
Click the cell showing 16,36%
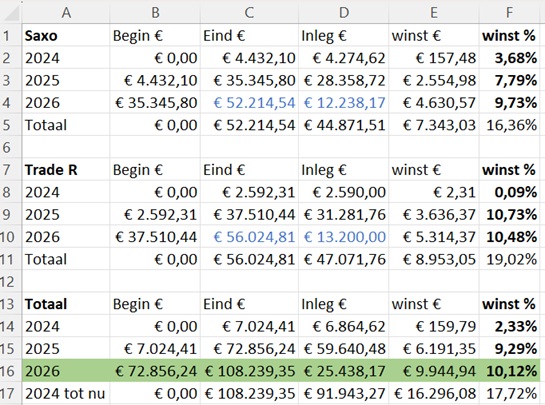pos(509,125)
